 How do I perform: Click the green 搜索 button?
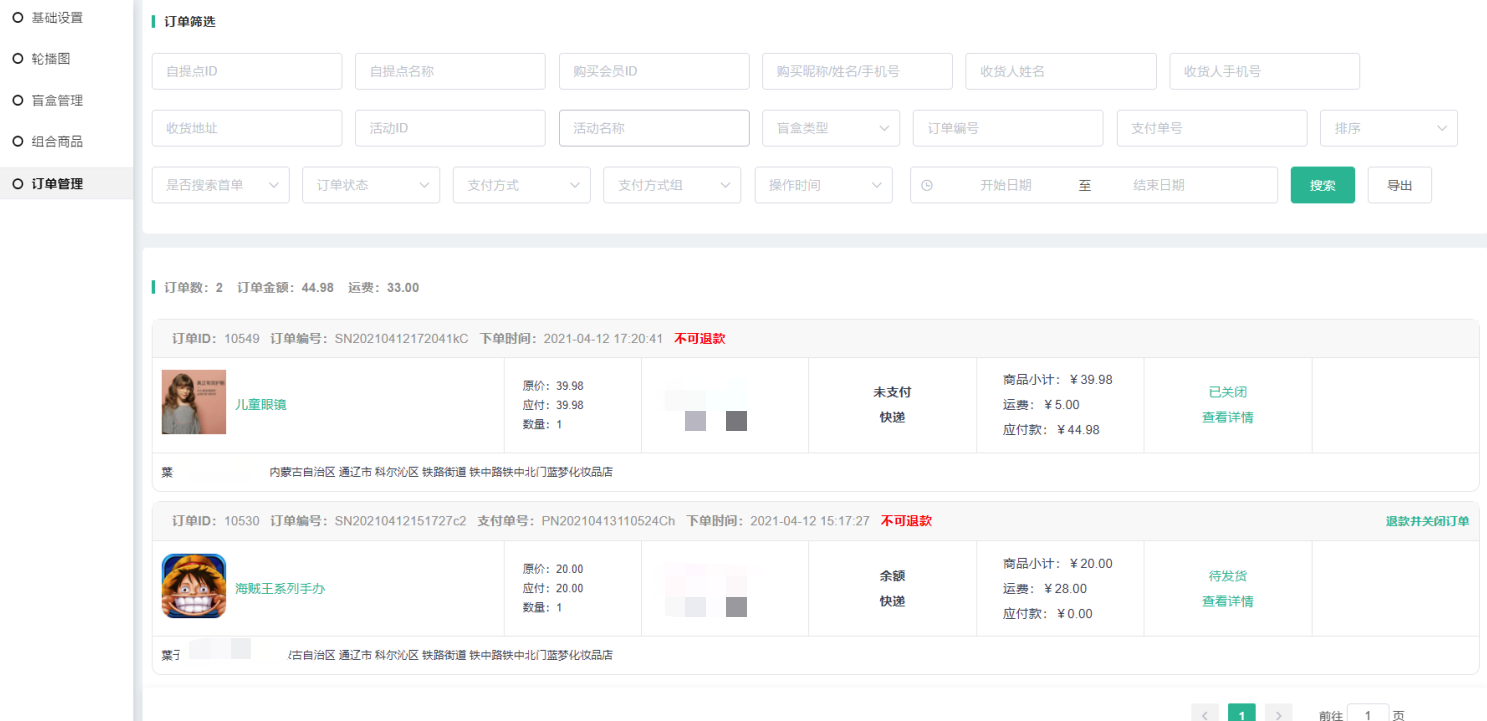[1322, 185]
